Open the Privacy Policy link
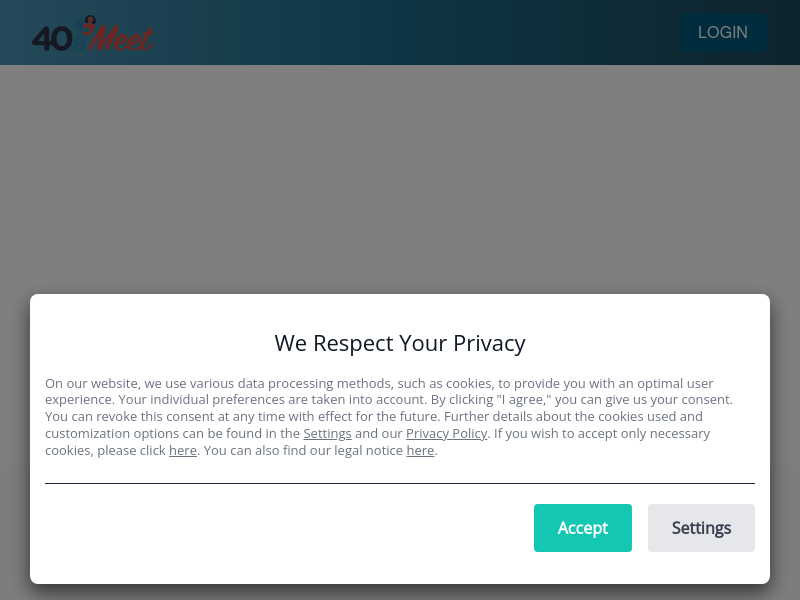The width and height of the screenshot is (800, 600). pyautogui.click(x=446, y=433)
